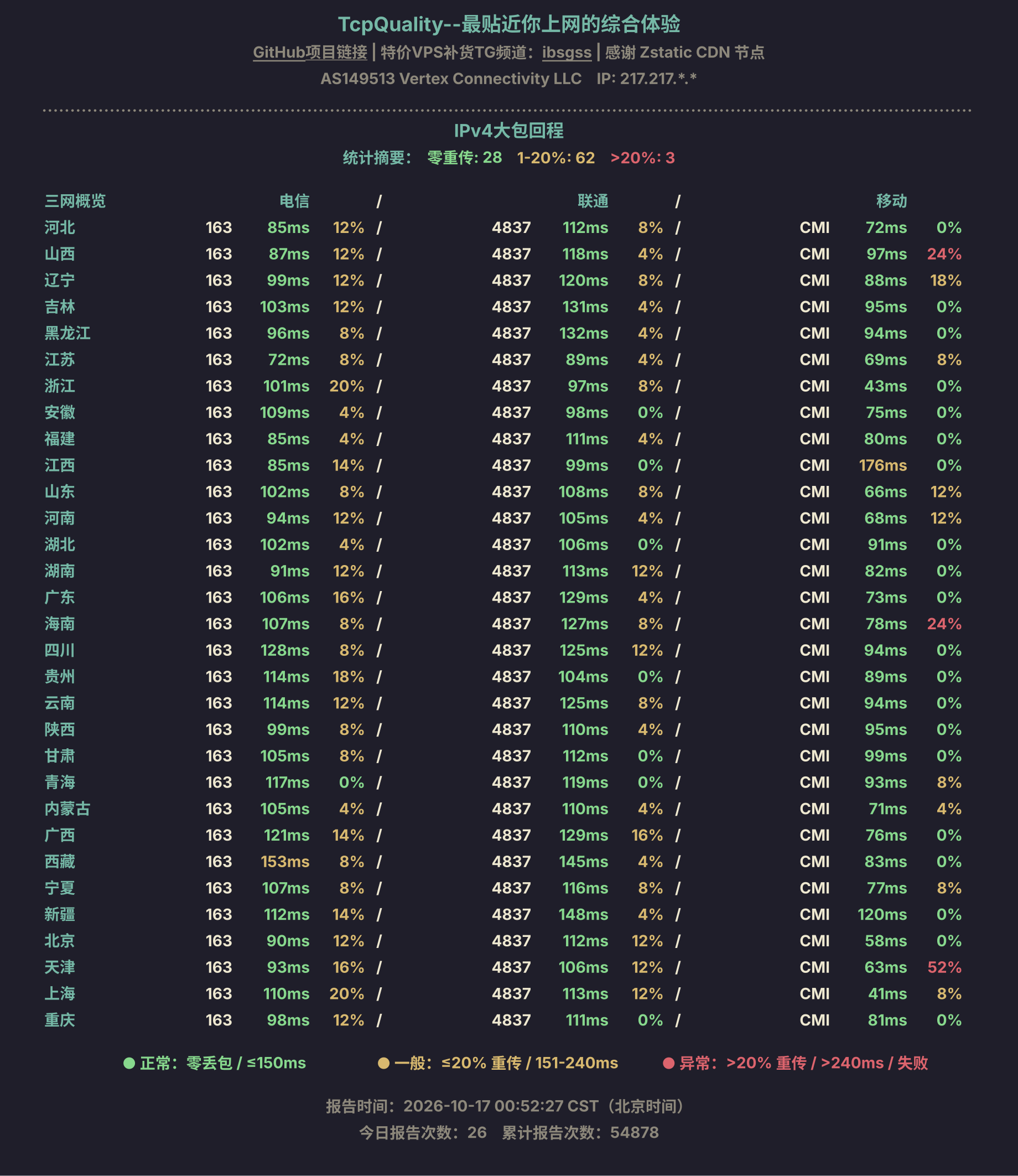
Task: Click the 联通 column header
Action: pos(593,200)
